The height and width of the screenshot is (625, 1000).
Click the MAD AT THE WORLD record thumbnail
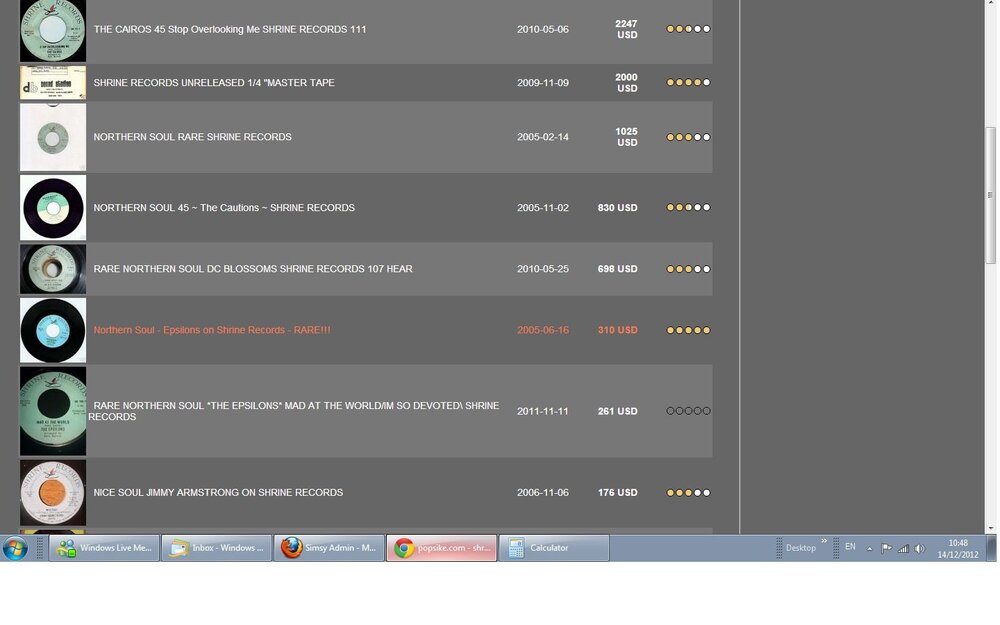tap(53, 411)
